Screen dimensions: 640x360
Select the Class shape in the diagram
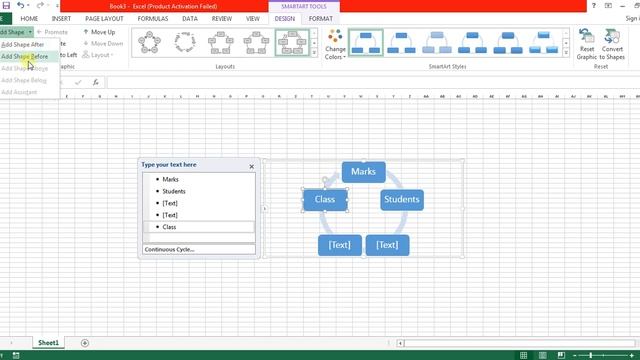tap(325, 200)
